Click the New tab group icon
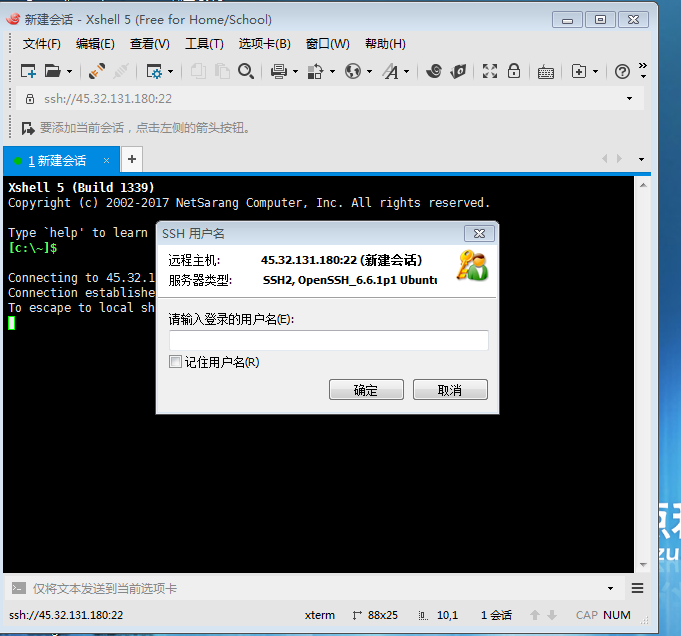This screenshot has height=636, width=681. pyautogui.click(x=579, y=71)
